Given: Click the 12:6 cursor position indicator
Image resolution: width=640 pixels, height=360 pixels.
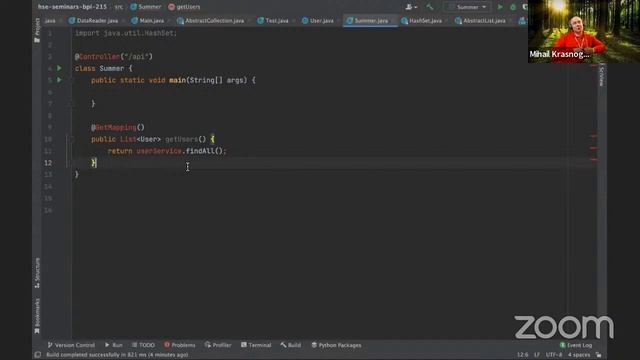Looking at the screenshot, I should [523, 355].
